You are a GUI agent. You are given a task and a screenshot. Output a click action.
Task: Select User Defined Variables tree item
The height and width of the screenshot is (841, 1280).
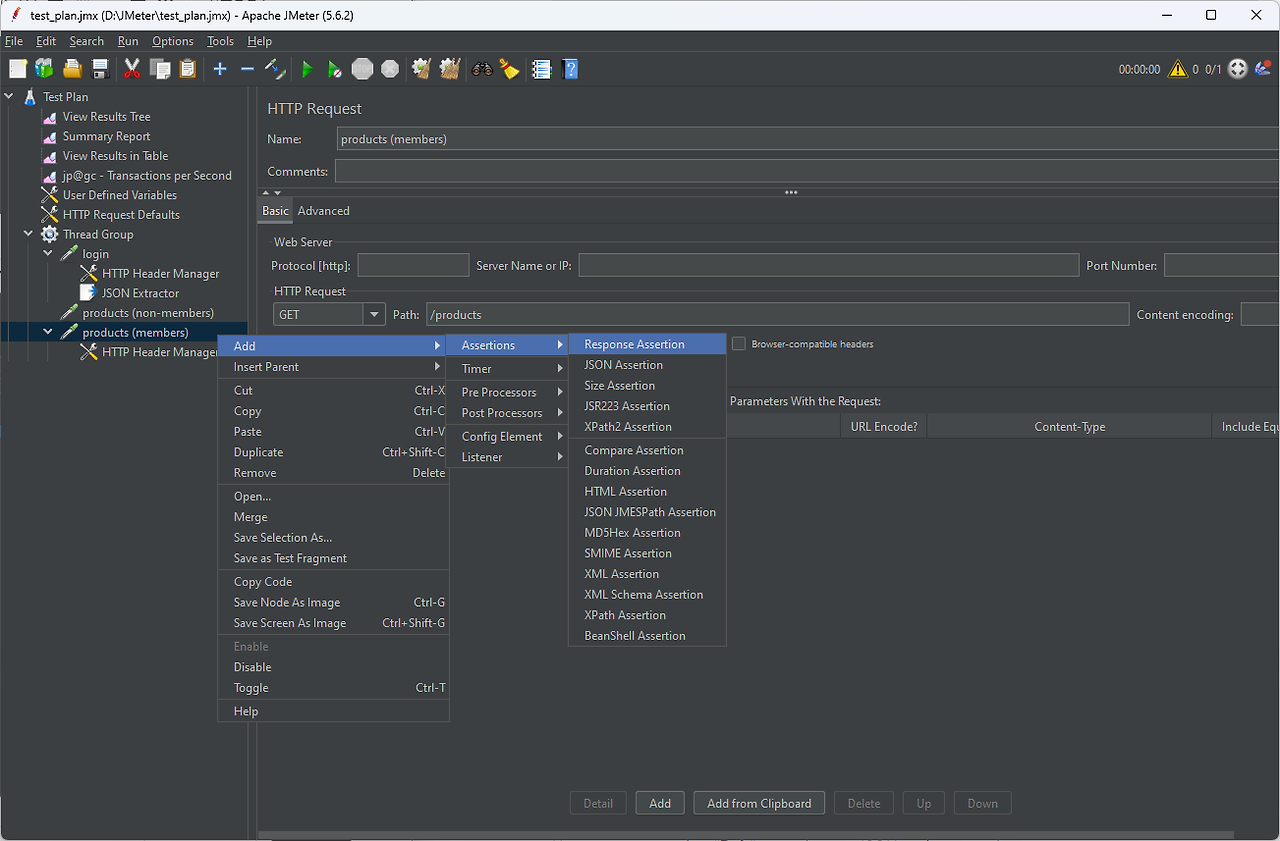tap(119, 195)
